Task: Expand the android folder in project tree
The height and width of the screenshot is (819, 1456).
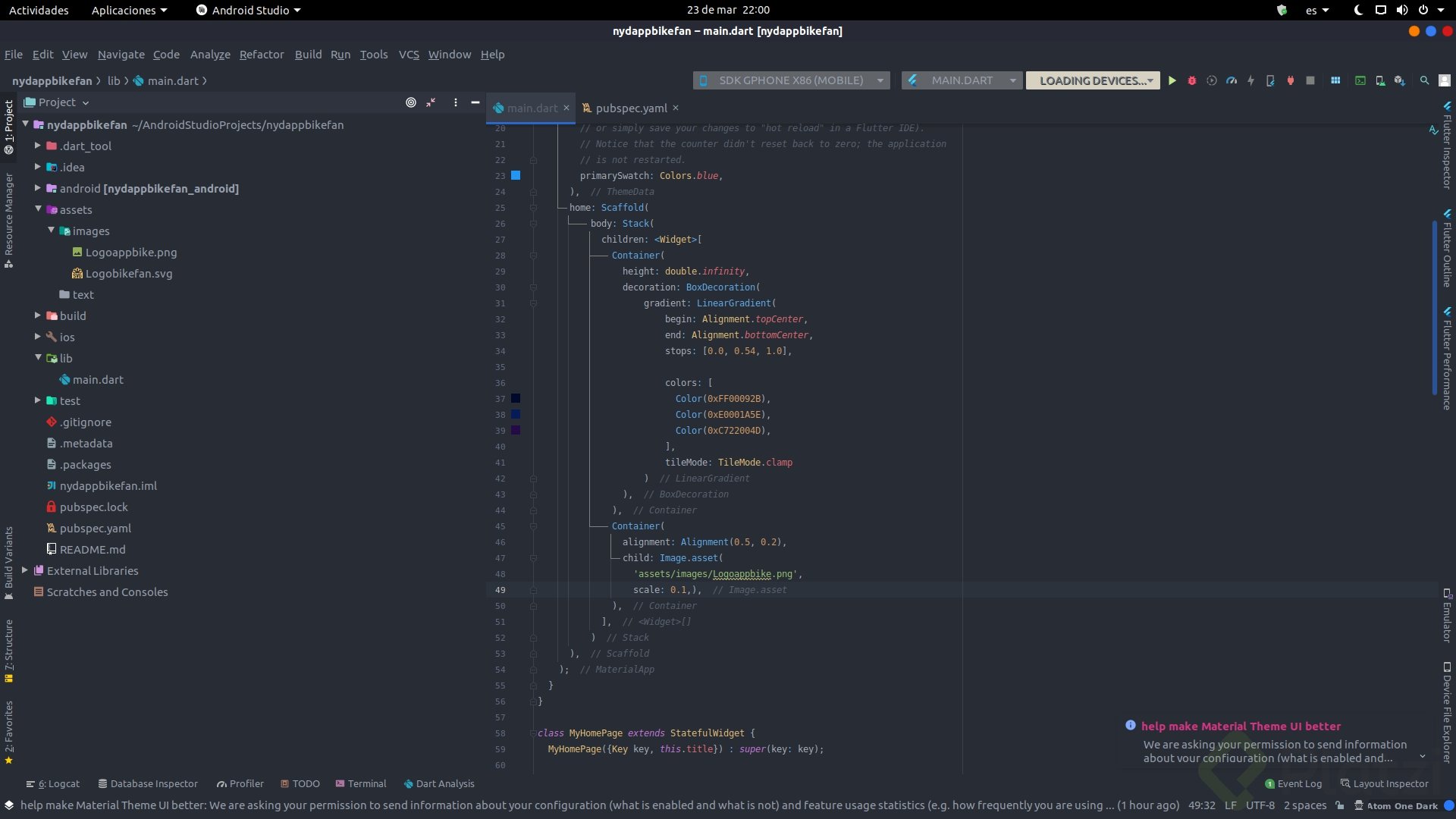Action: (x=38, y=188)
